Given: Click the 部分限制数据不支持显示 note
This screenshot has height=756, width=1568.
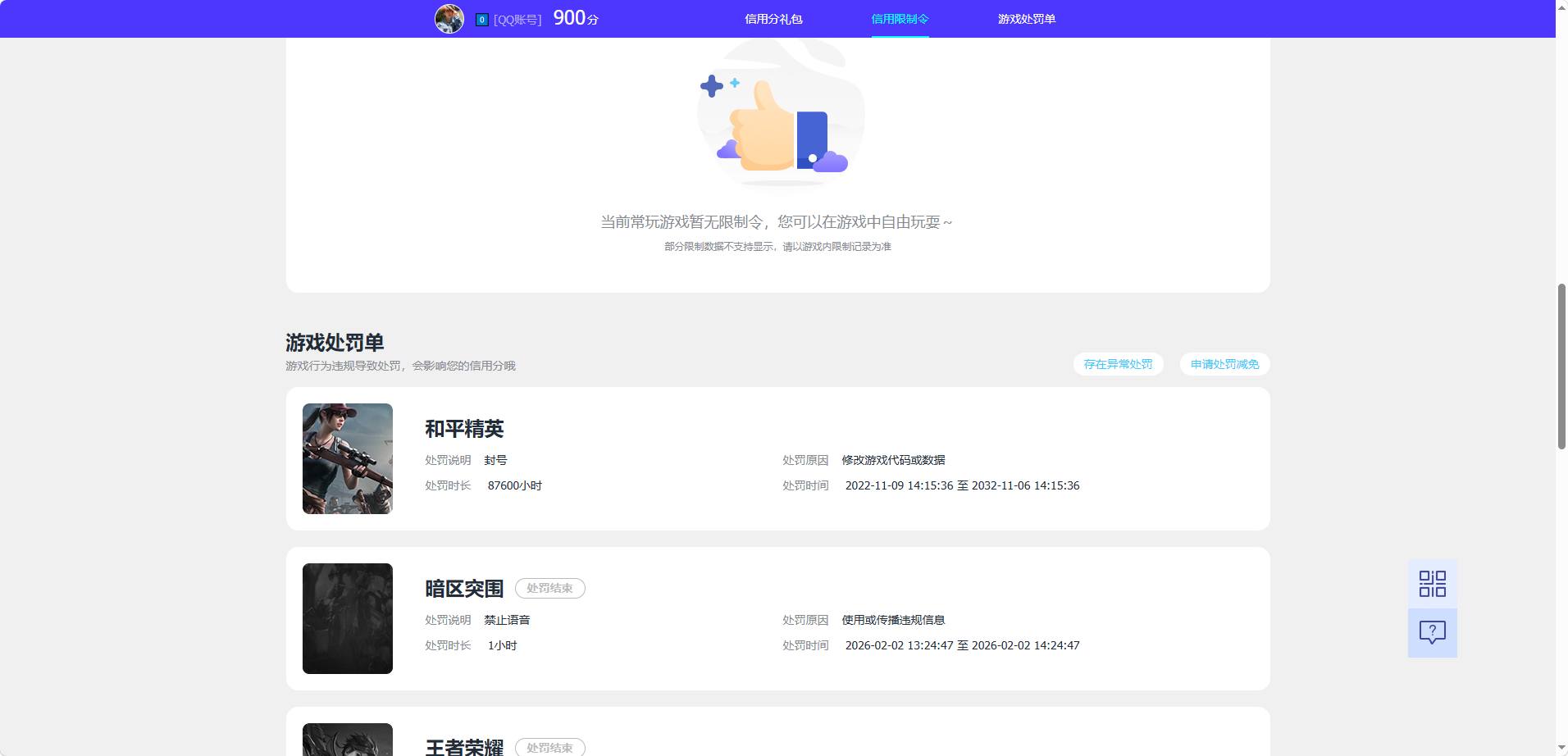Looking at the screenshot, I should (777, 246).
